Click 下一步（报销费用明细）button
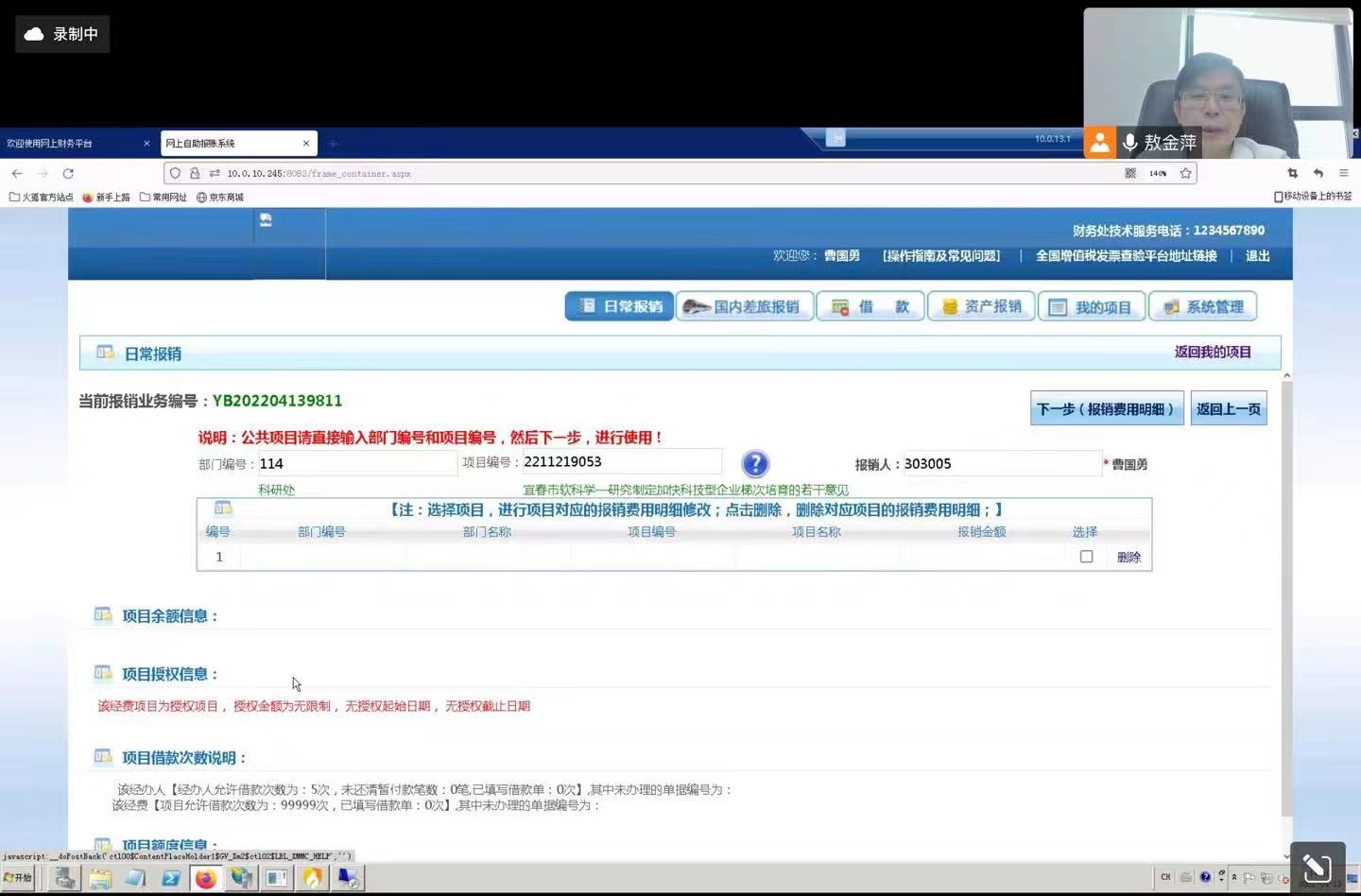The height and width of the screenshot is (896, 1361). 1106,409
